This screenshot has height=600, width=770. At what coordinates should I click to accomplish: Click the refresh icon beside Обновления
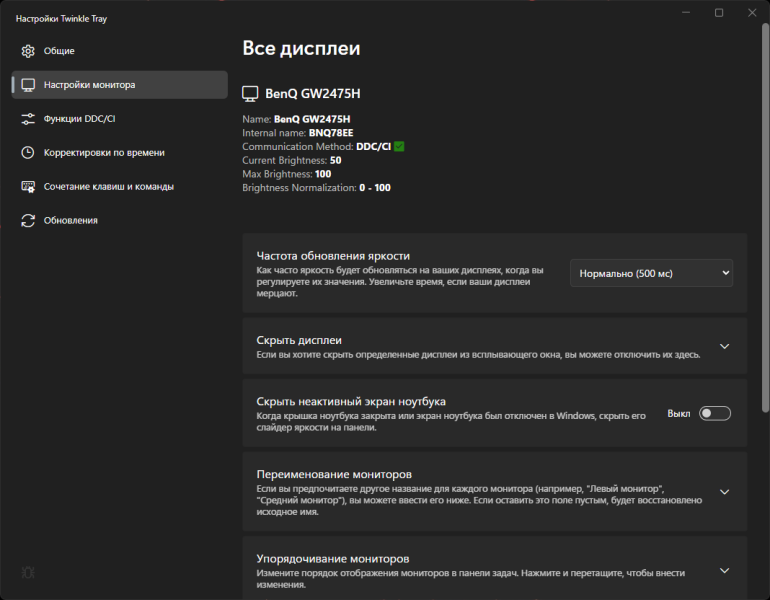[28, 220]
